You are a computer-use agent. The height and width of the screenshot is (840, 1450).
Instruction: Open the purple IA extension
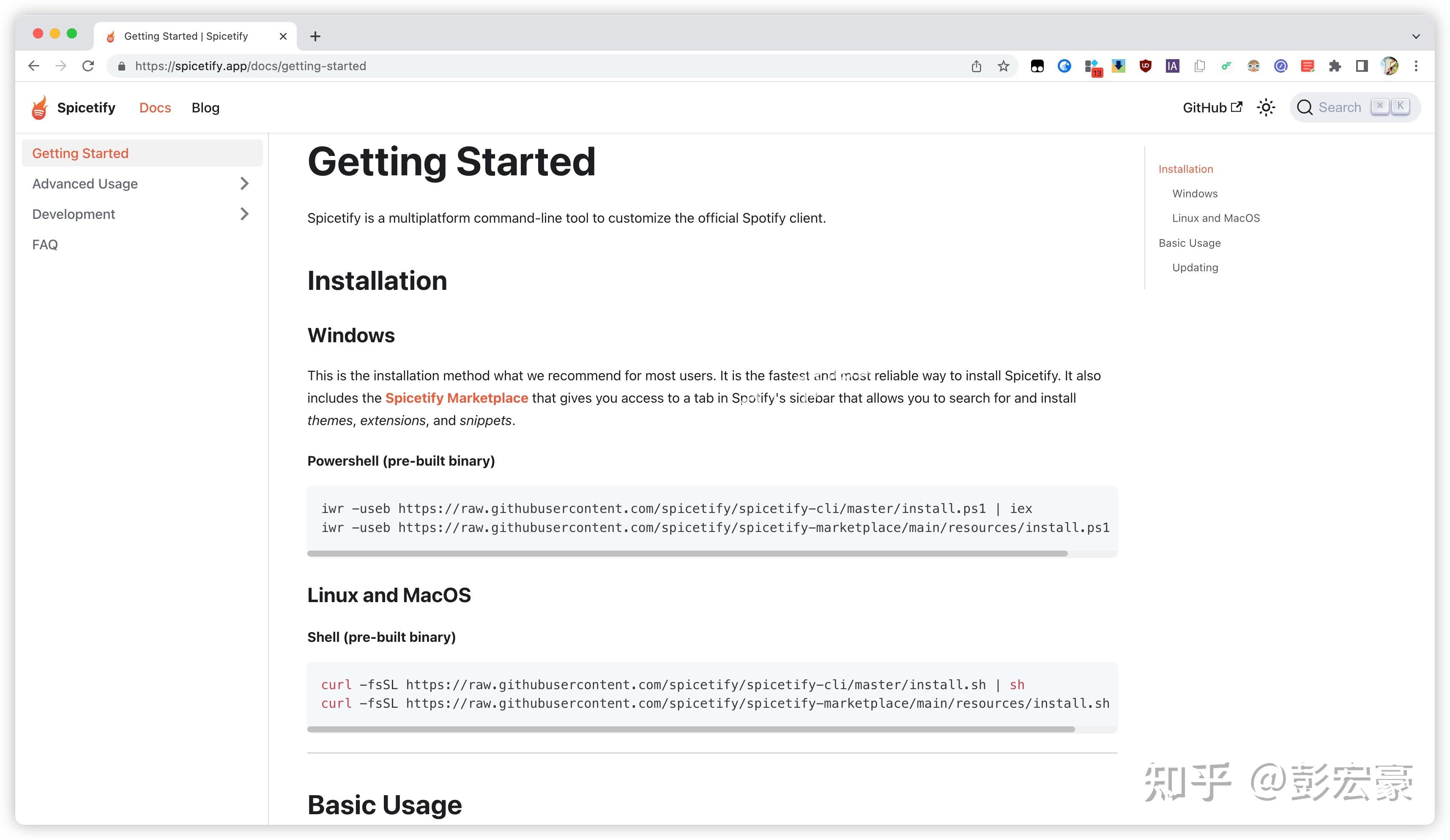tap(1173, 66)
